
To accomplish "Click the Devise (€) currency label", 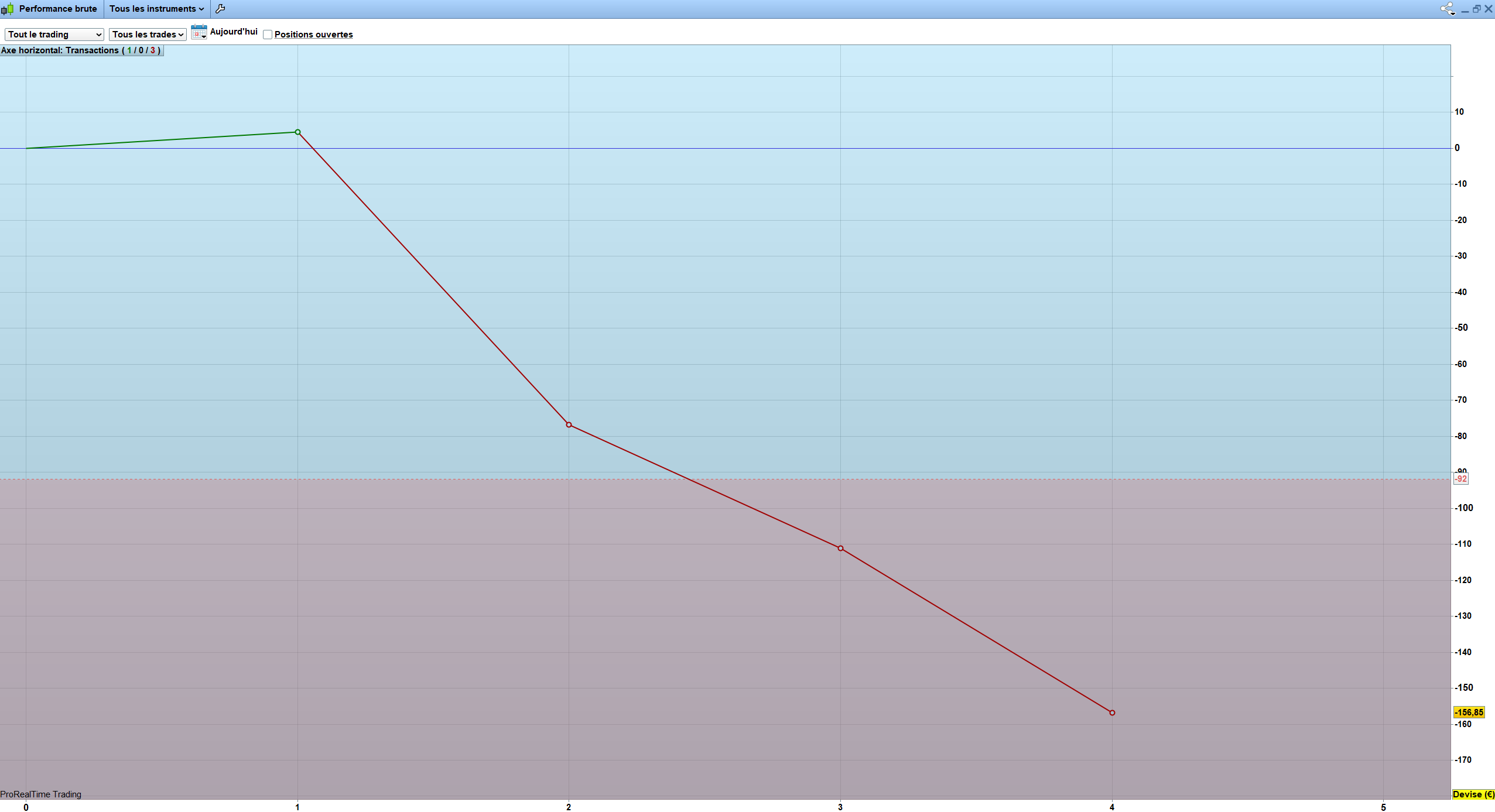I will [1473, 794].
